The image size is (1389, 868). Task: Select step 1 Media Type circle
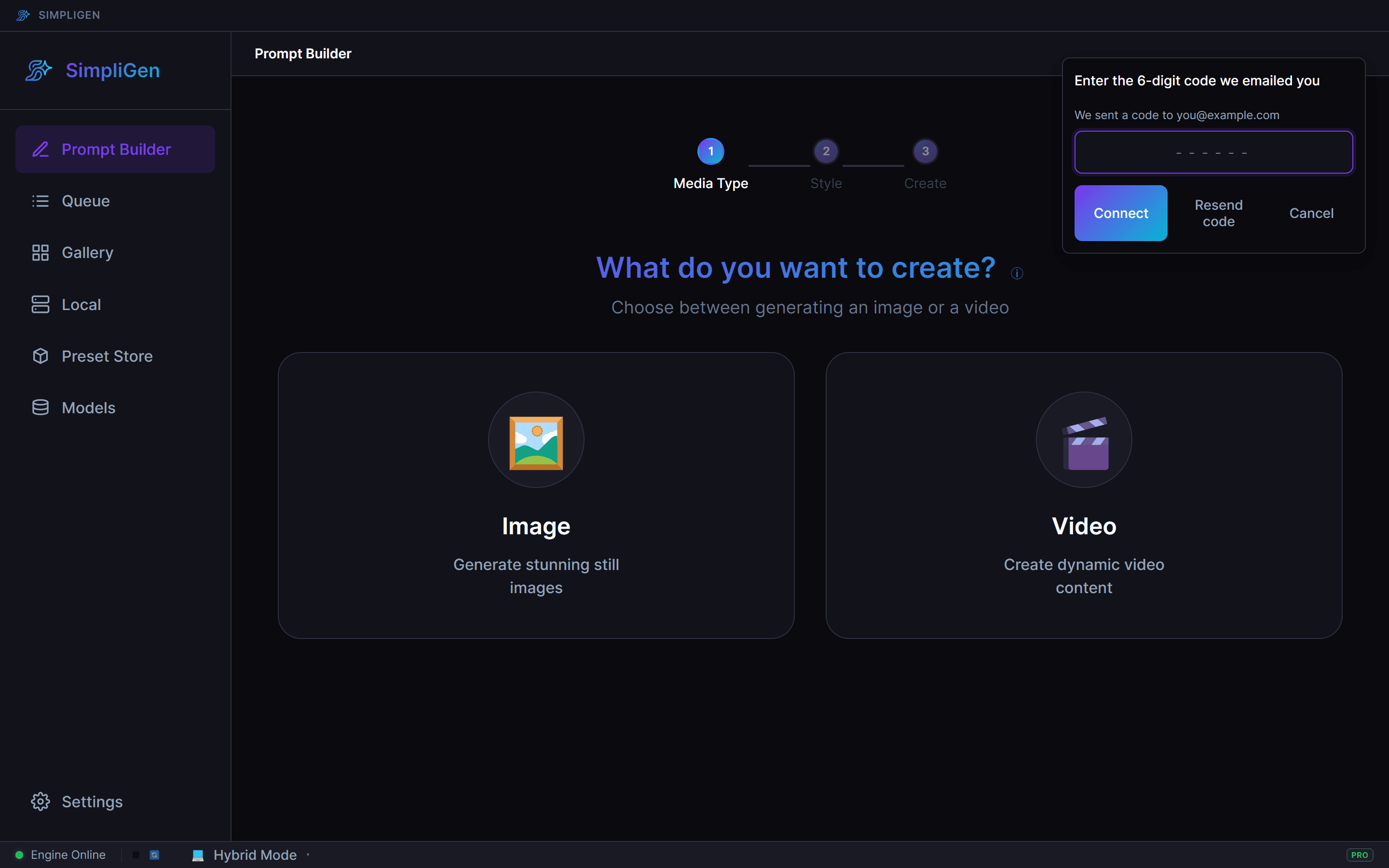710,151
